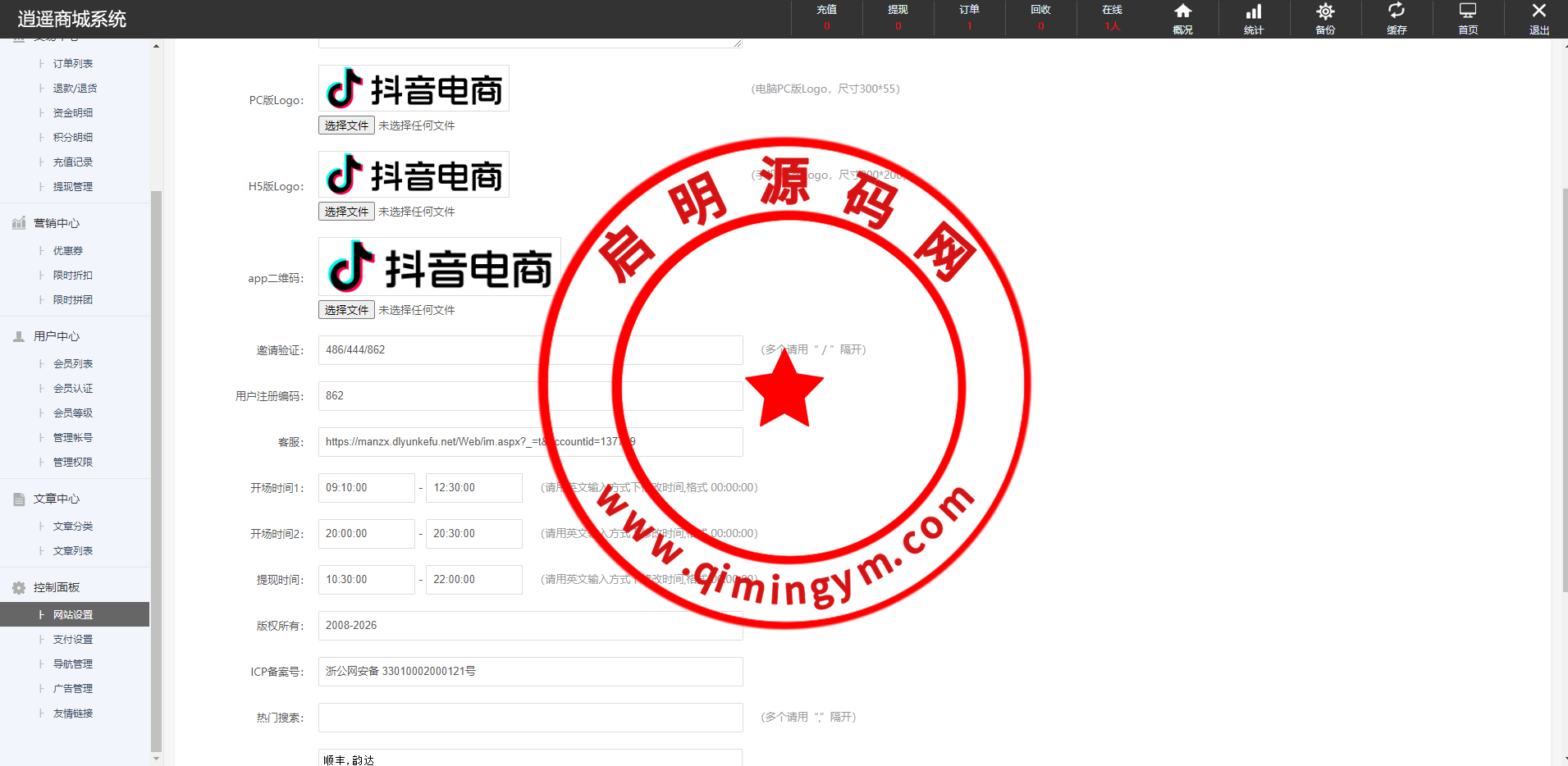Viewport: 1568px width, 766px height.
Task: Click the 缓存 cache refresh icon
Action: point(1397,11)
